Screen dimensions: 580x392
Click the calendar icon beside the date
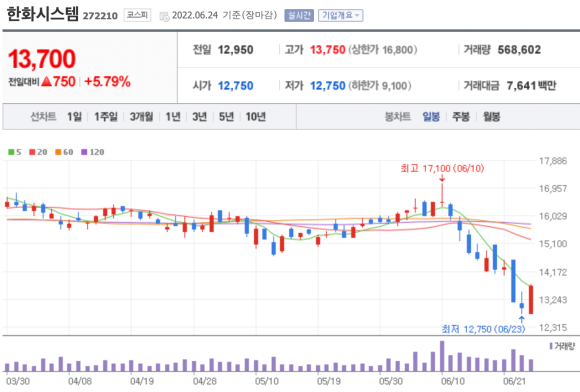point(164,16)
